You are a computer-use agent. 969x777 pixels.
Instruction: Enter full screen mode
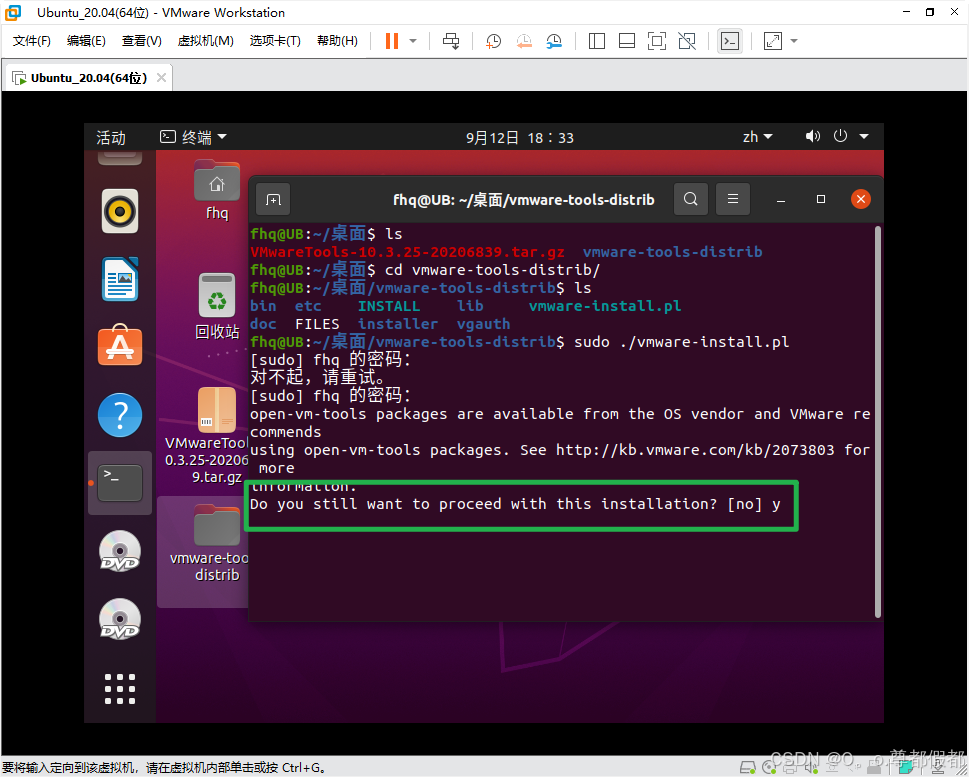coord(657,41)
